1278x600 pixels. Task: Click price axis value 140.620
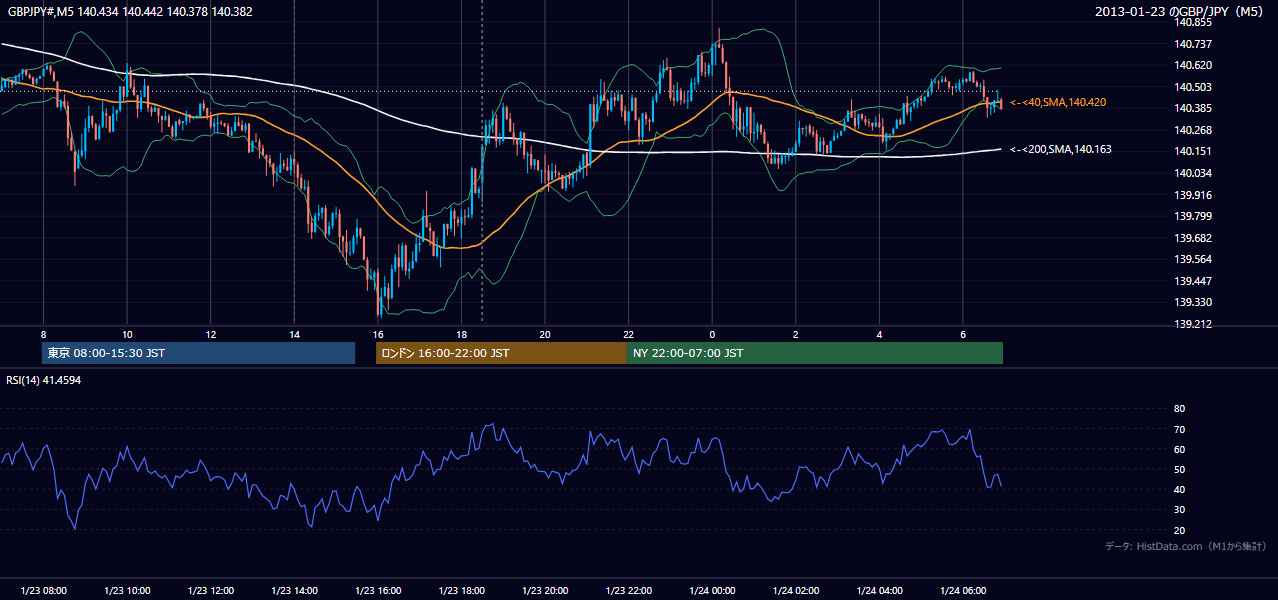tap(1193, 65)
